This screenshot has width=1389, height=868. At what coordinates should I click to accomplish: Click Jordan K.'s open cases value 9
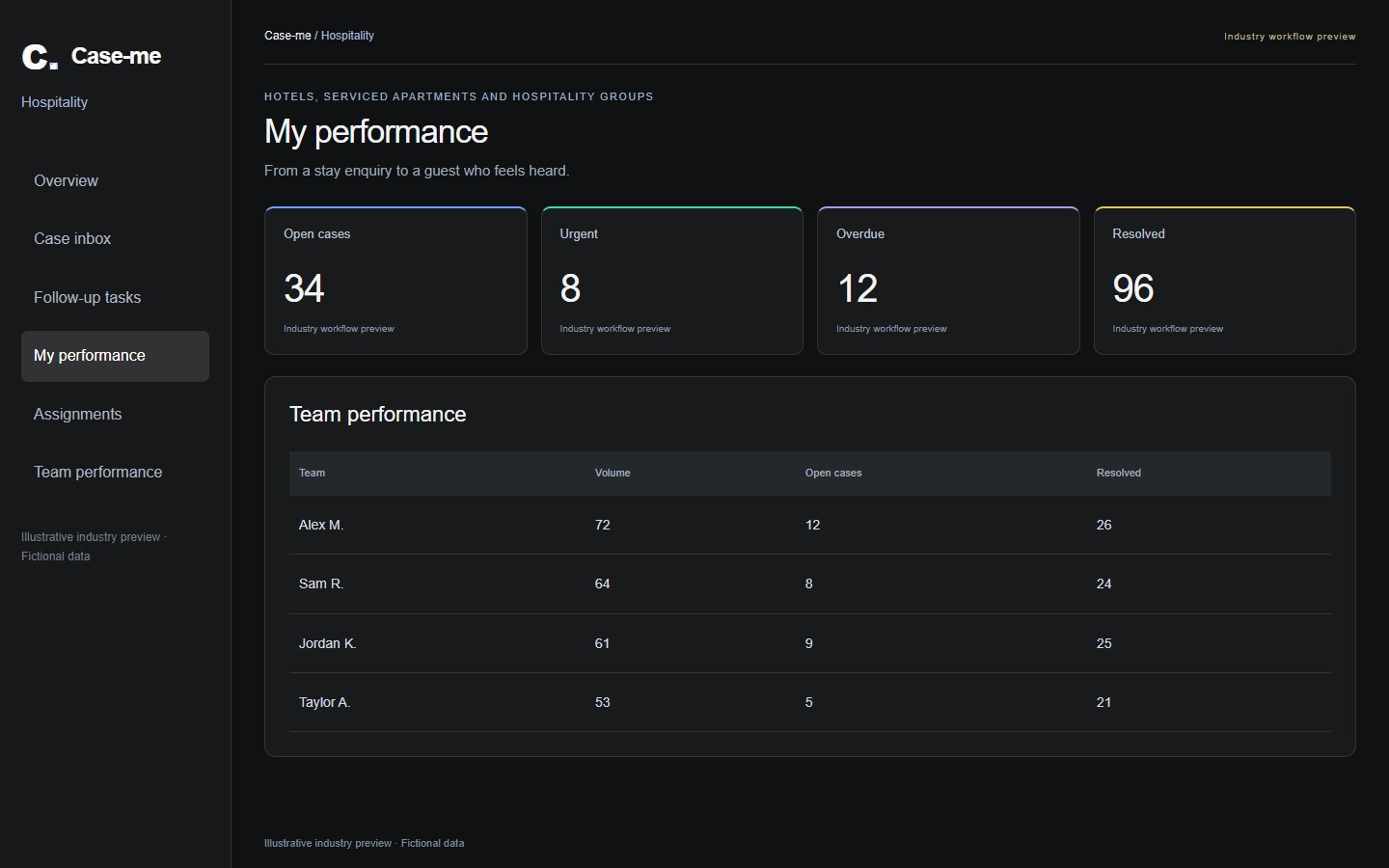pyautogui.click(x=809, y=644)
